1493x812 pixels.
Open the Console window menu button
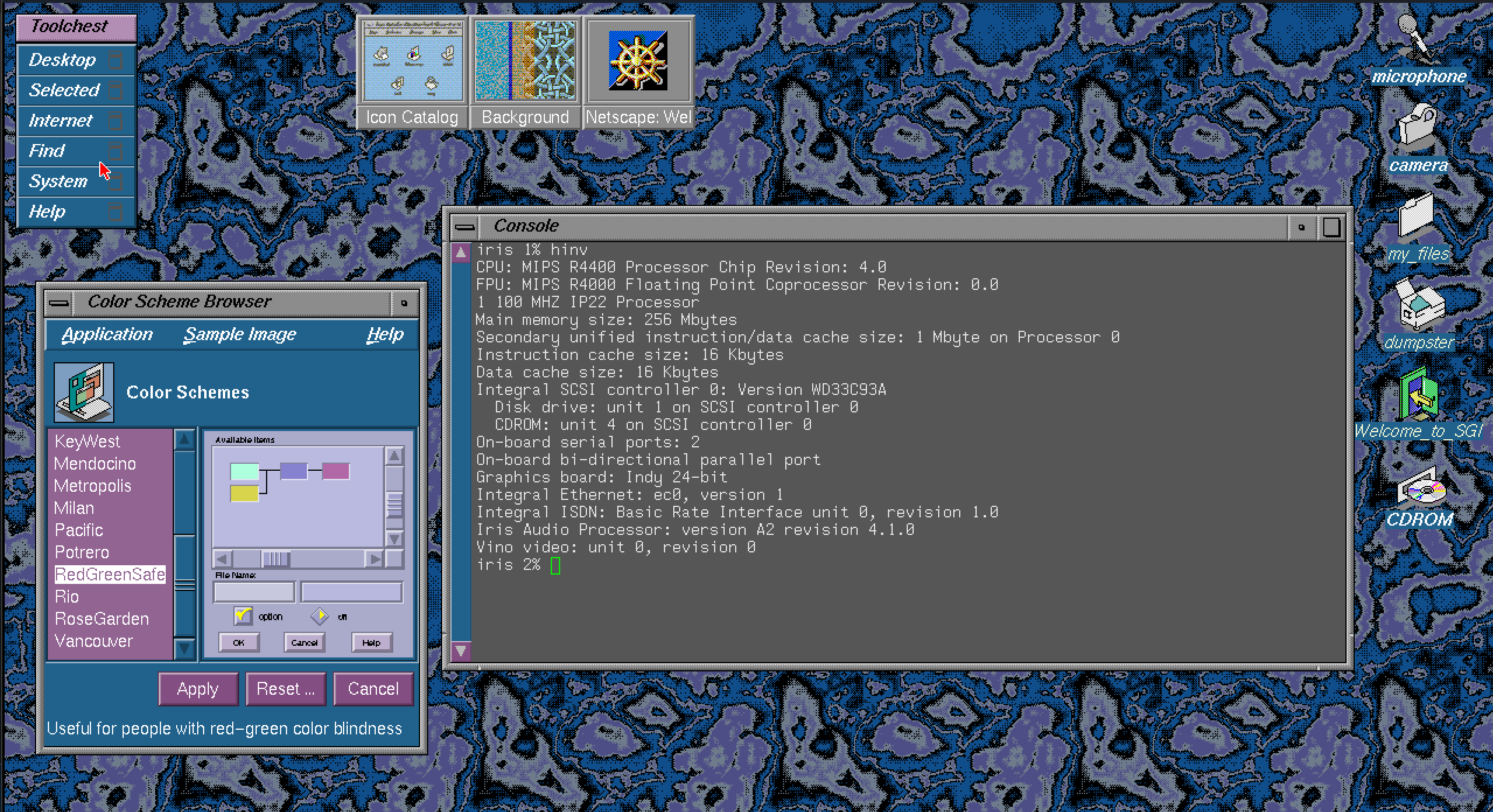pos(465,227)
